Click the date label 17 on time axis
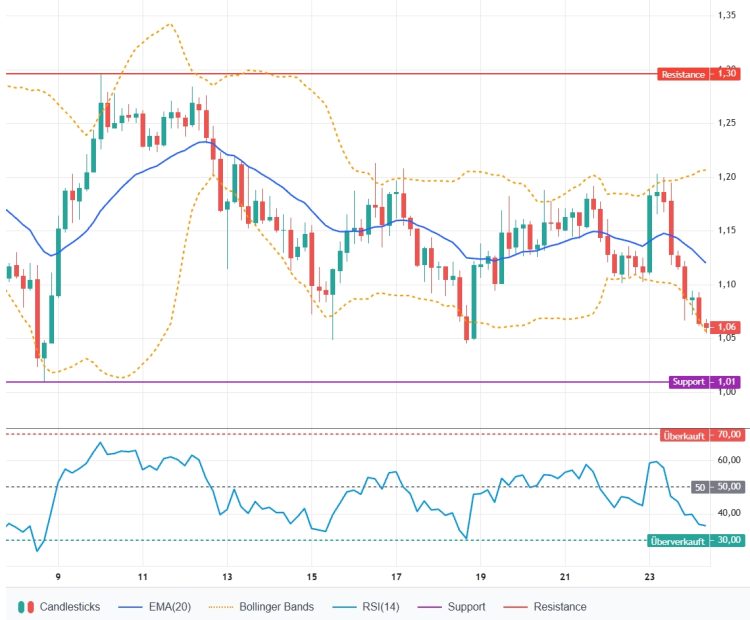The height and width of the screenshot is (620, 750). (396, 576)
